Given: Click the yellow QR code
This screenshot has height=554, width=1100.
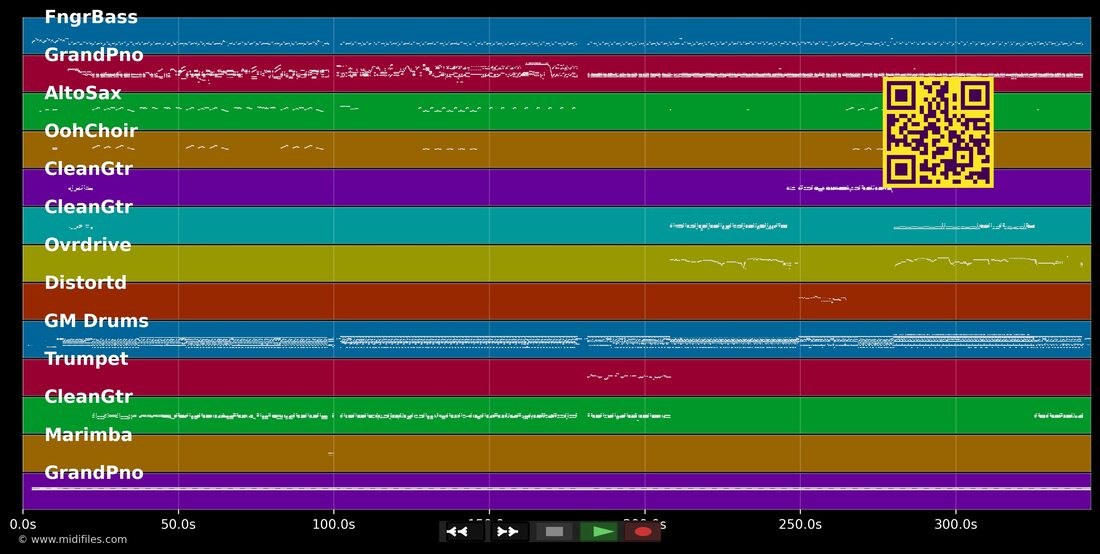Looking at the screenshot, I should tap(938, 133).
